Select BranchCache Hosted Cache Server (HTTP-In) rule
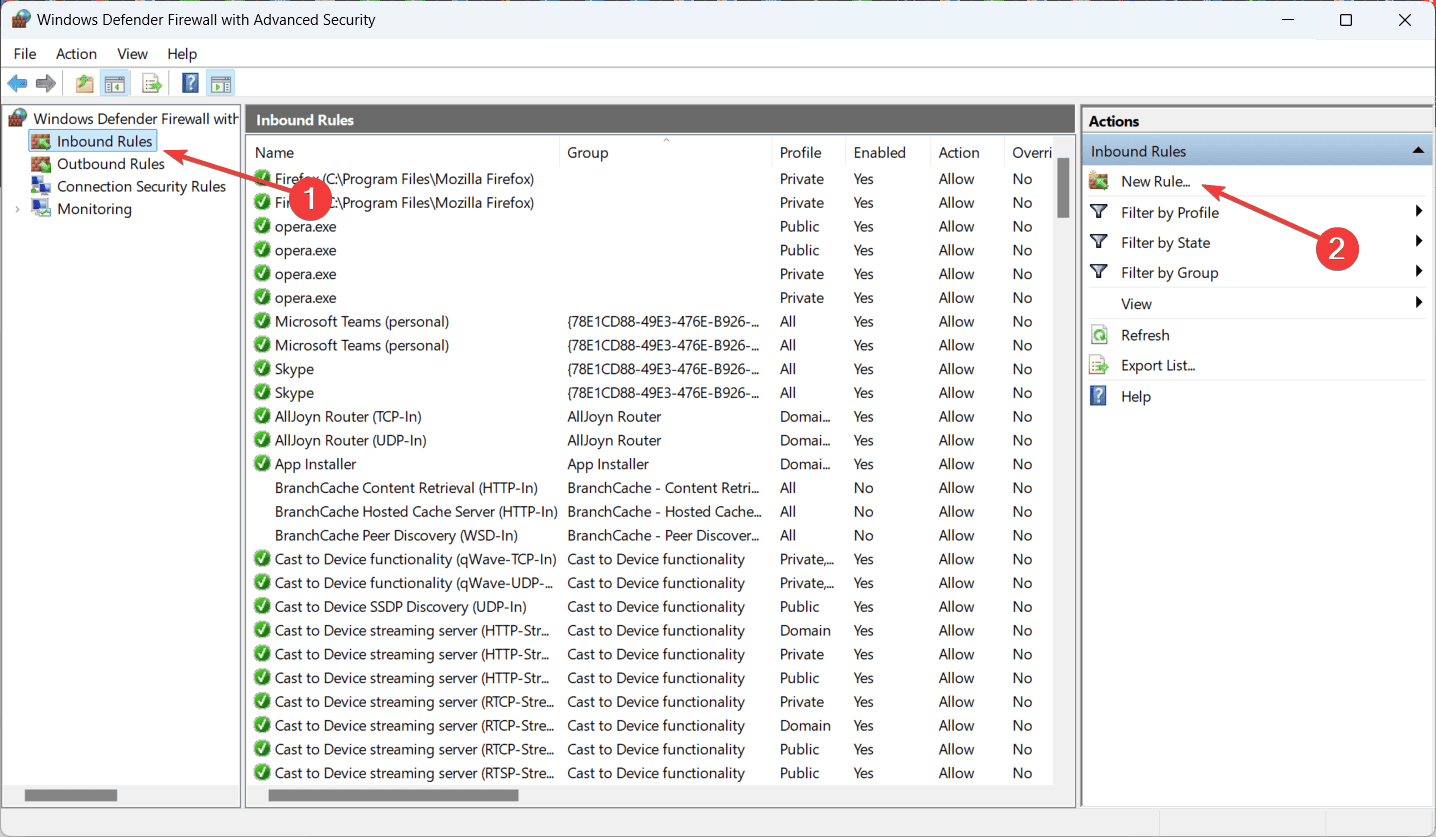 click(416, 512)
